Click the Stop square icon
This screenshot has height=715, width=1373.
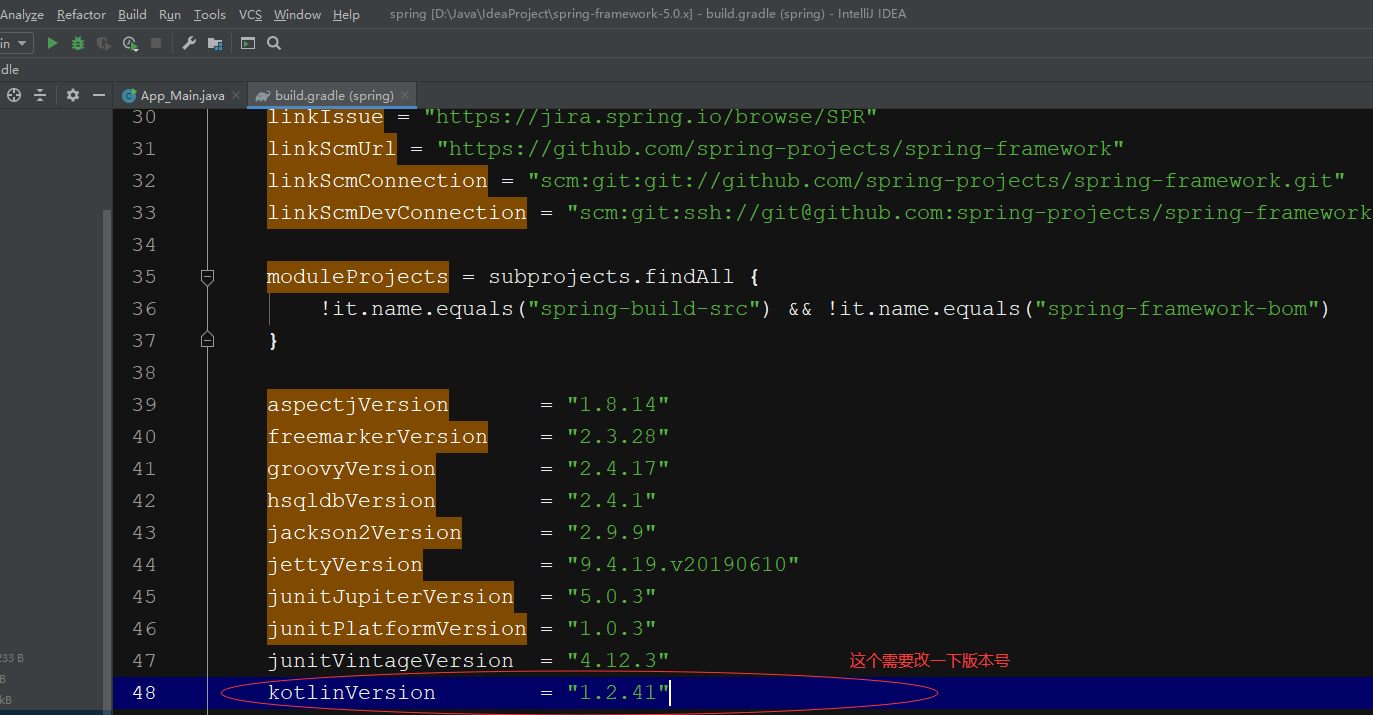coord(156,43)
